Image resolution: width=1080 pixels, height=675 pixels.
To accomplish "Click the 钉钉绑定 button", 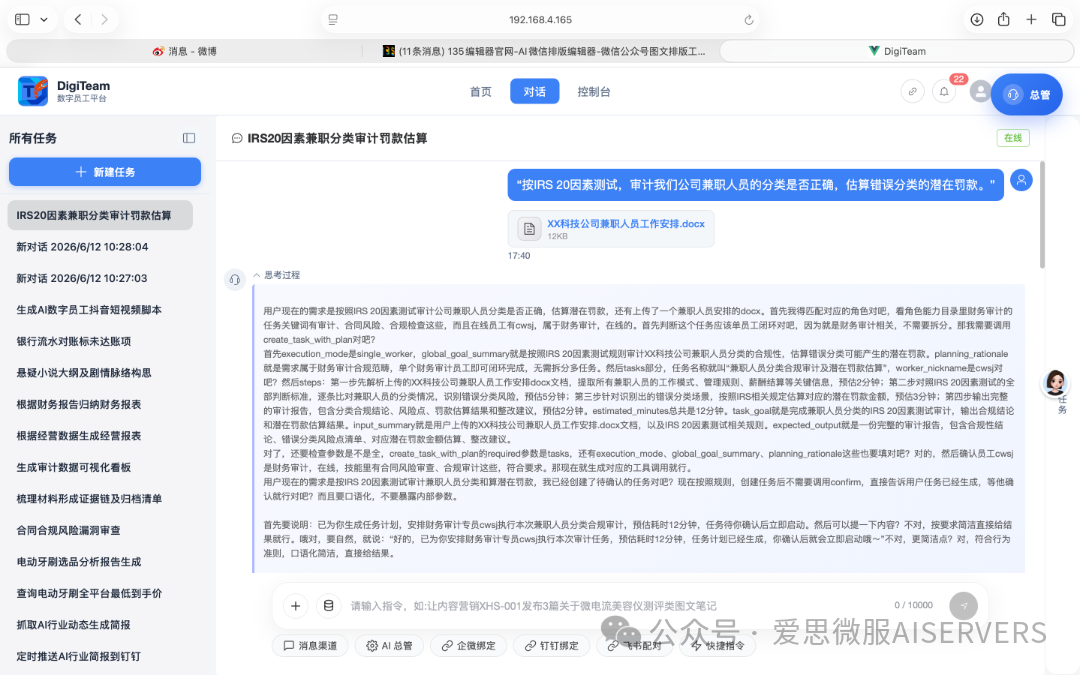I will click(x=551, y=645).
